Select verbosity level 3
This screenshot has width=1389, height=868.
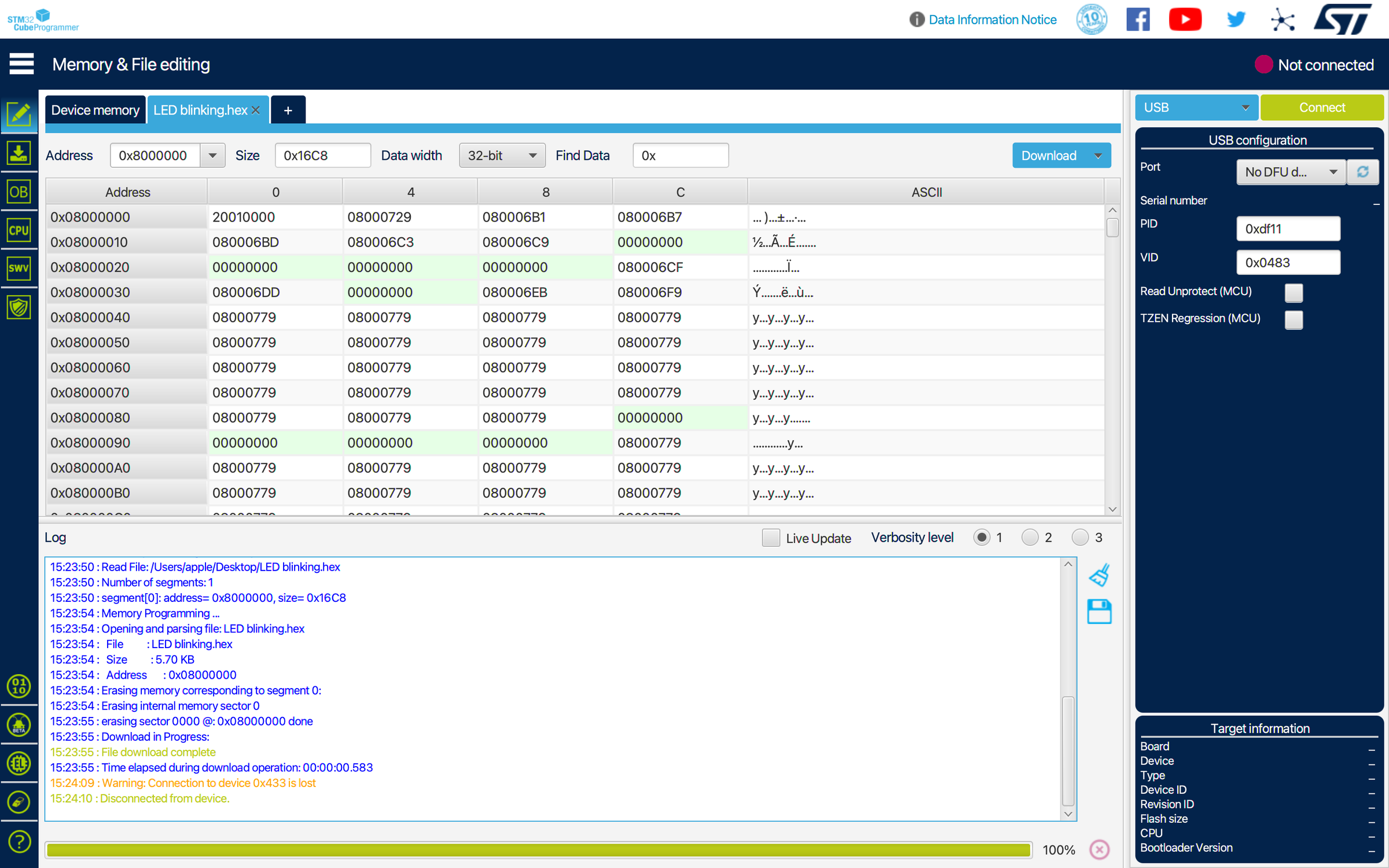[x=1080, y=538]
